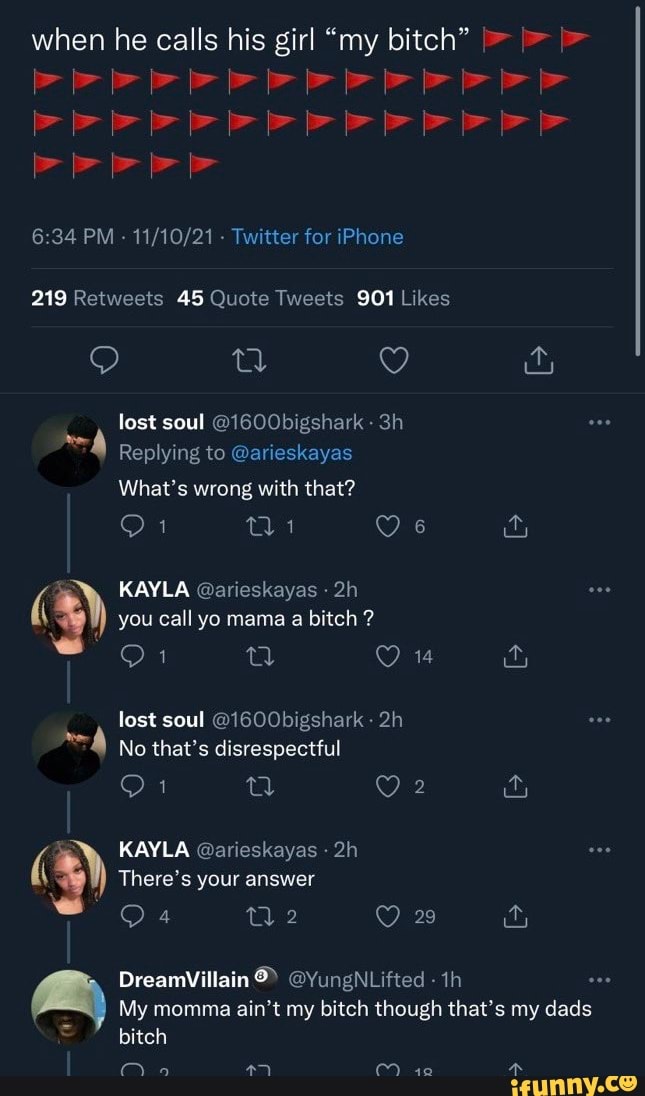Image resolution: width=645 pixels, height=1096 pixels.
Task: Reply to "you call yo mama" tweet
Action: pyautogui.click(x=132, y=657)
